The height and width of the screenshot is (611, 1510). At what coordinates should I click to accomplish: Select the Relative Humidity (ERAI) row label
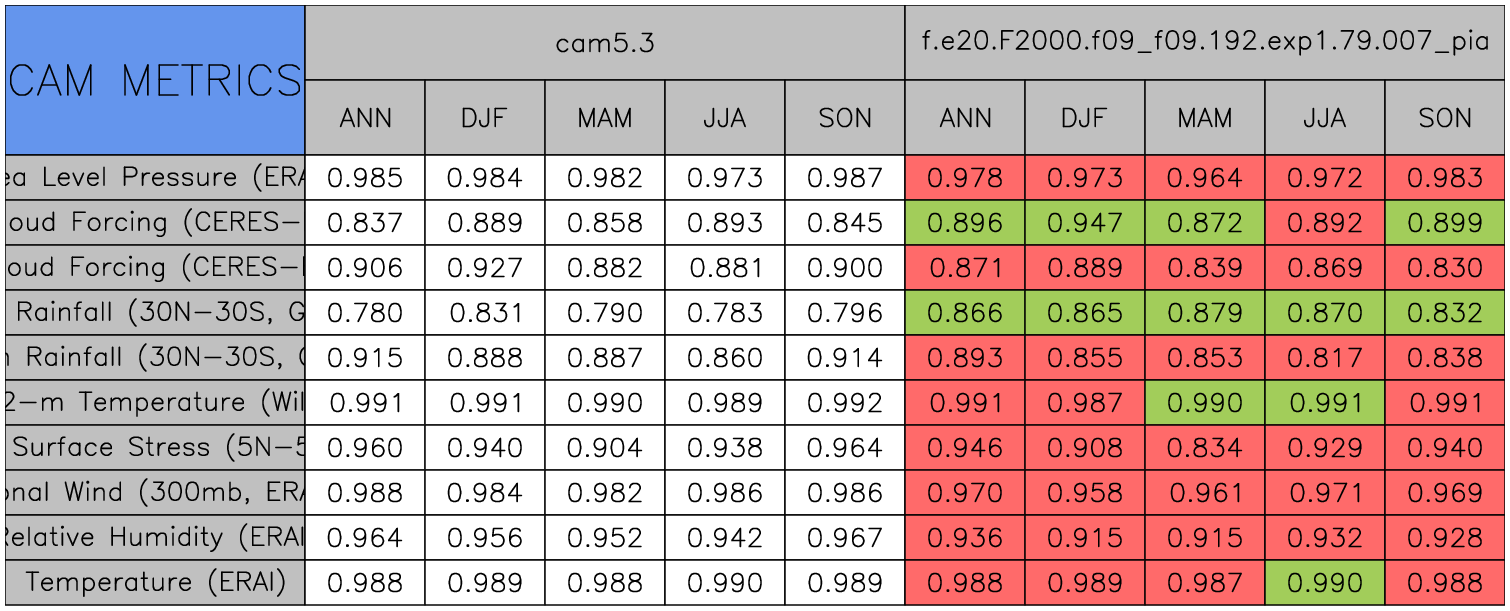(x=155, y=538)
